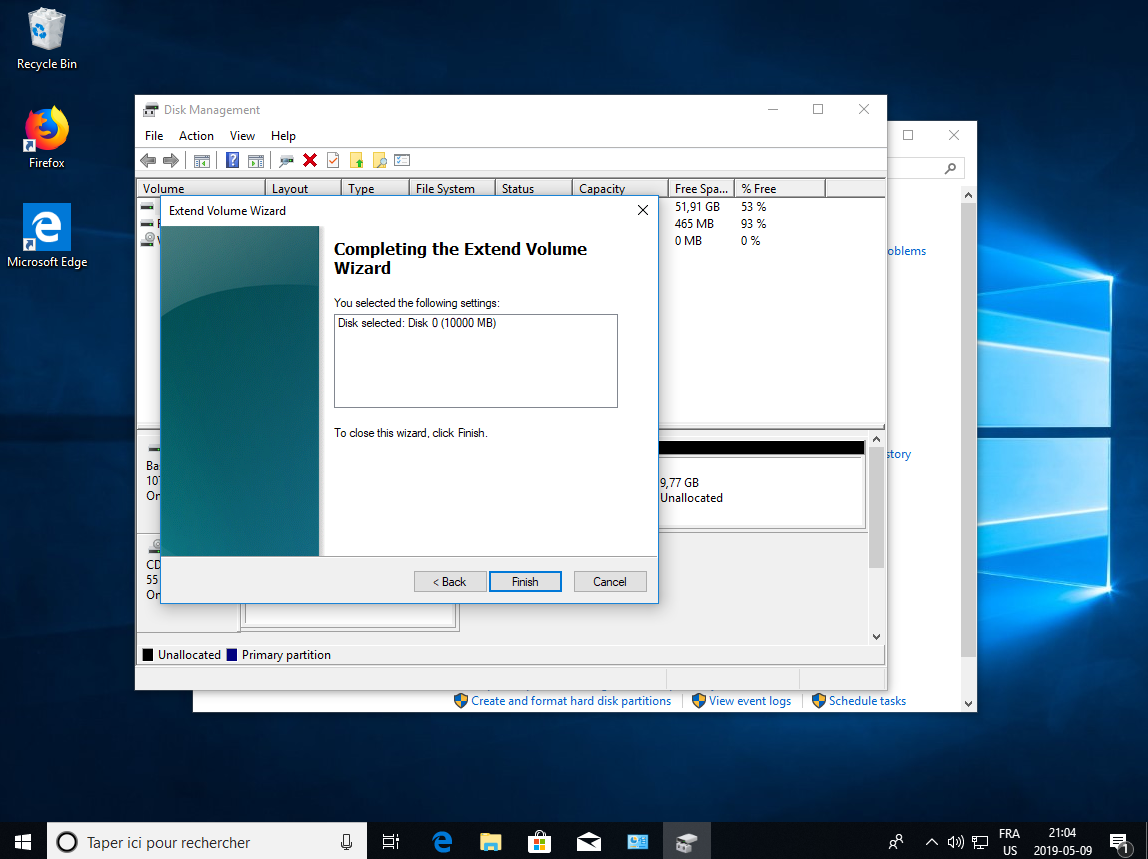Viewport: 1148px width, 859px height.
Task: Click the Back arrow in Disk Management toolbar
Action: (x=148, y=160)
